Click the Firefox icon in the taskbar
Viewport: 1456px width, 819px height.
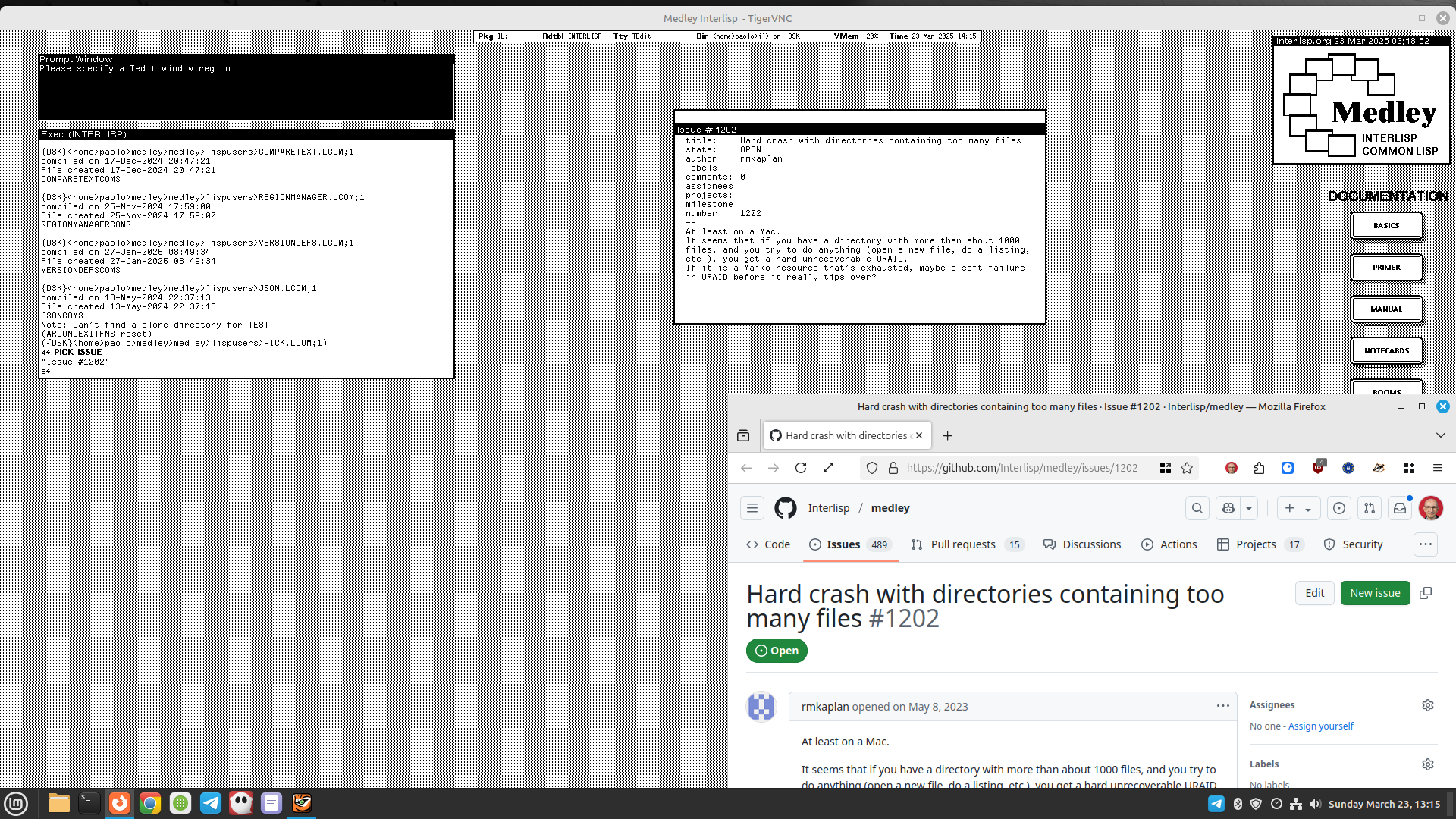120,803
